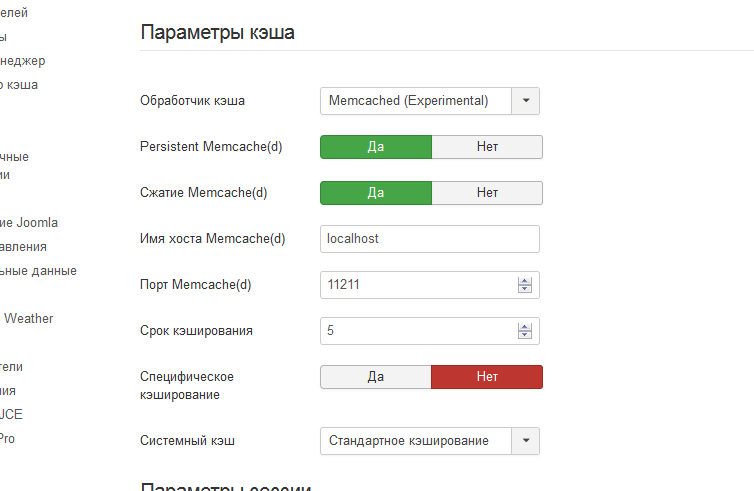
Task: Expand the Системный кэш dropdown
Action: [430, 441]
